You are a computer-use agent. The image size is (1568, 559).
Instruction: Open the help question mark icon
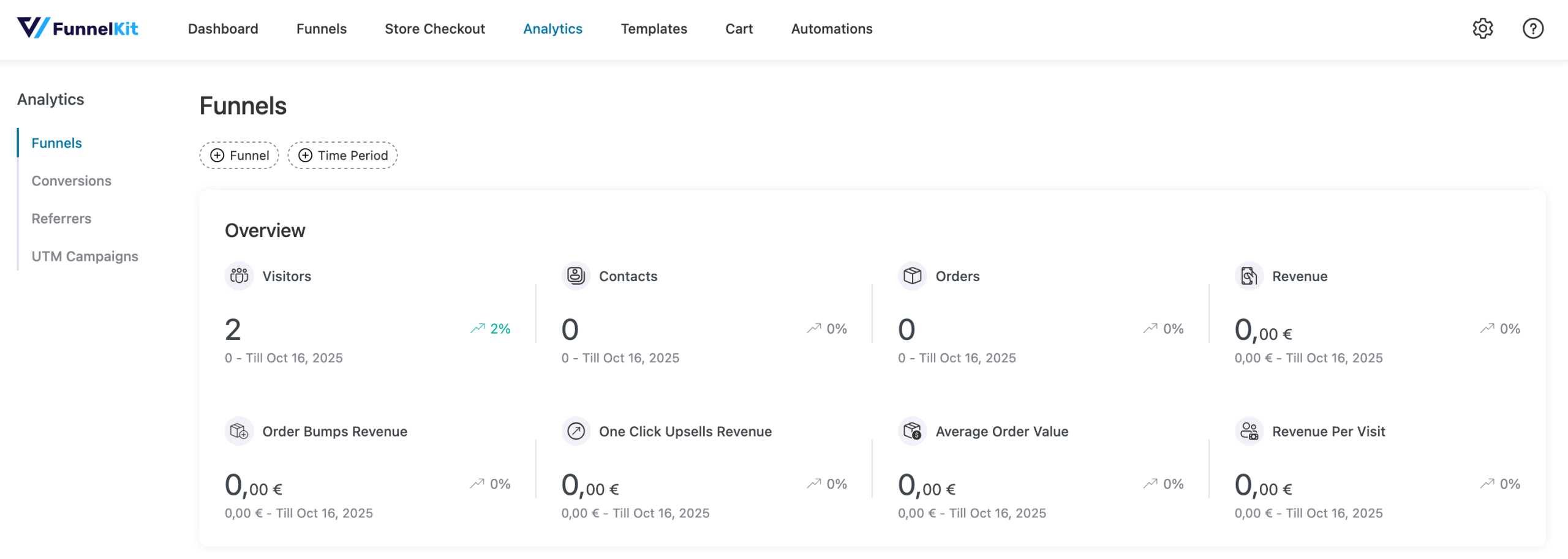1532,29
